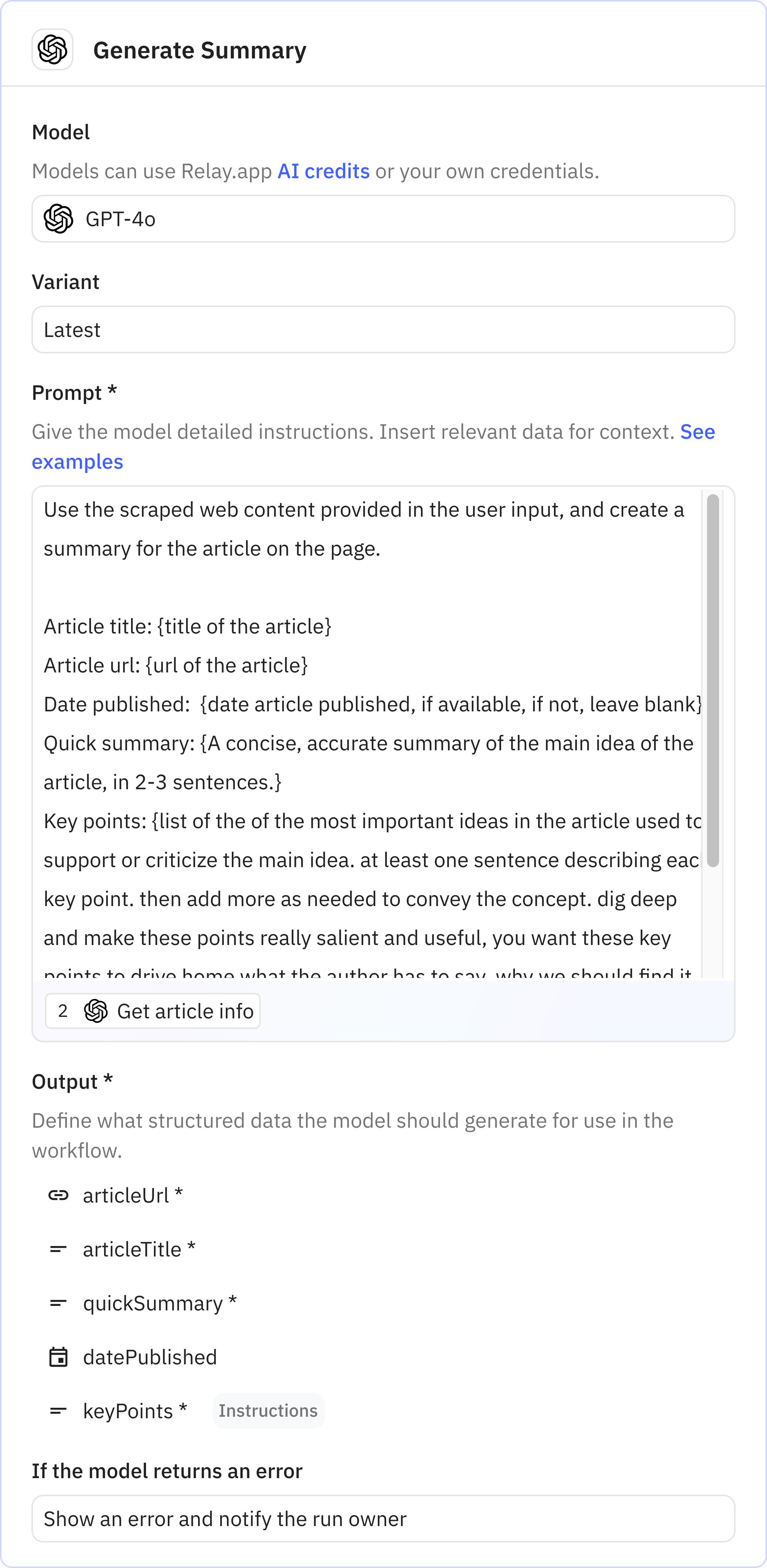
Task: Select the datePublished output field
Action: tap(150, 1356)
